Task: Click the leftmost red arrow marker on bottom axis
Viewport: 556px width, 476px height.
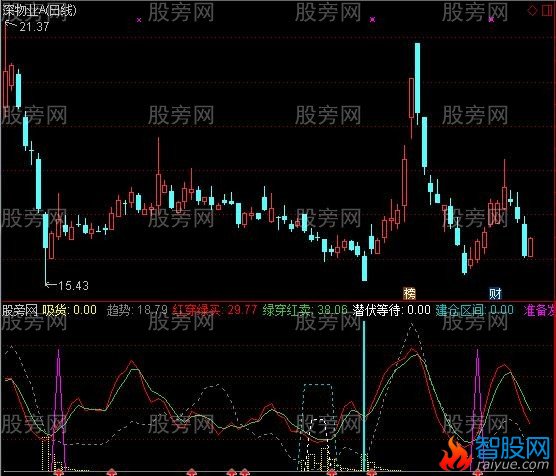Action: point(58,472)
